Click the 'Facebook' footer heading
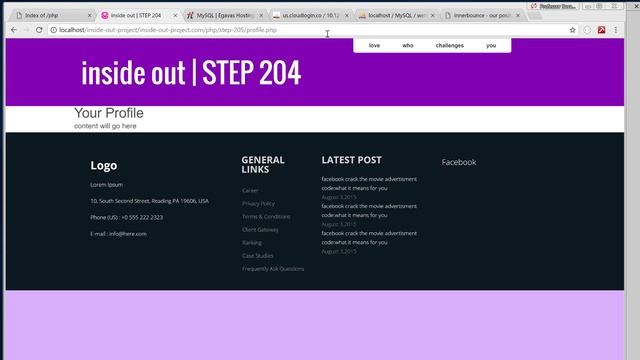 click(459, 162)
